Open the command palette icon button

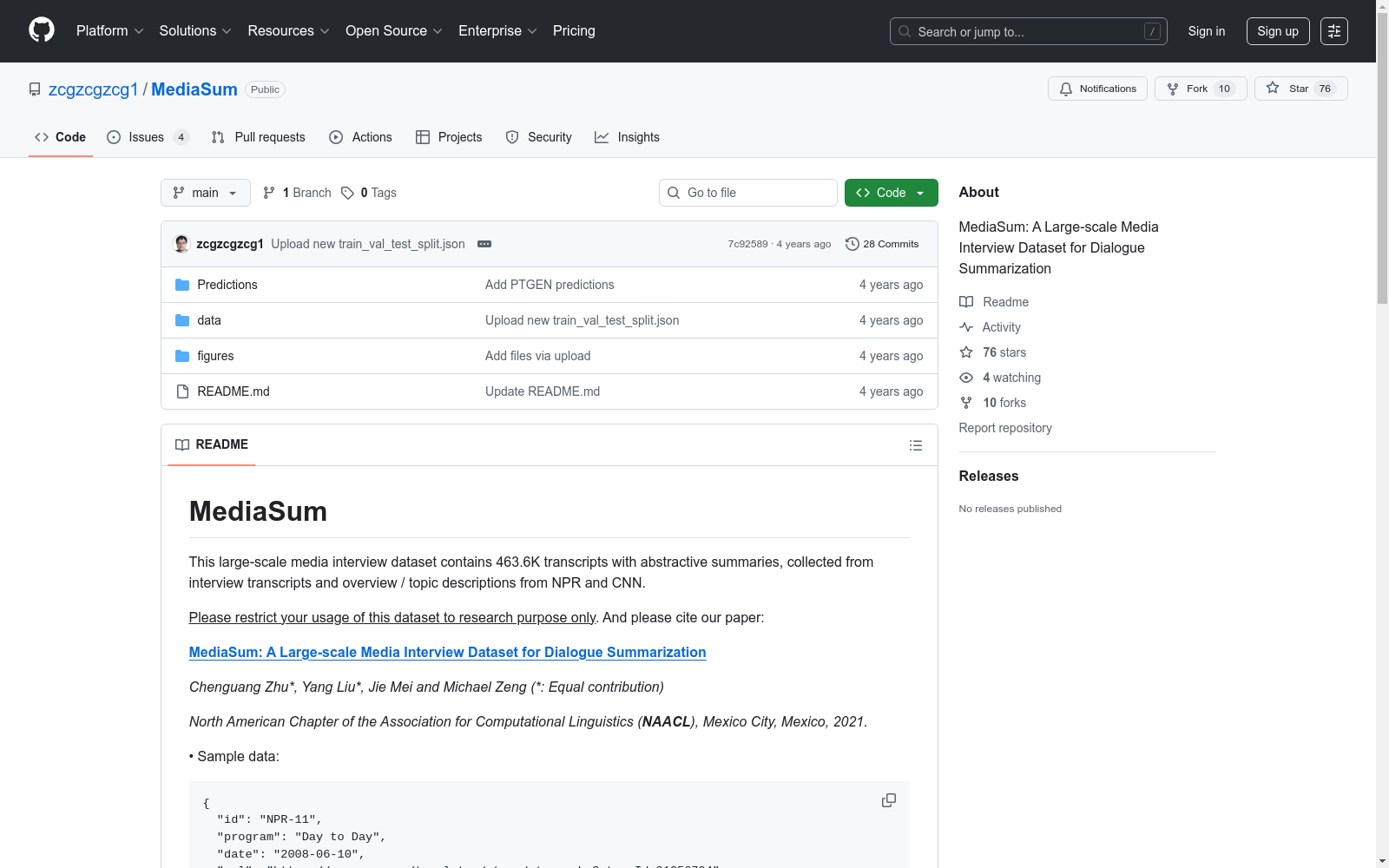(x=1334, y=31)
